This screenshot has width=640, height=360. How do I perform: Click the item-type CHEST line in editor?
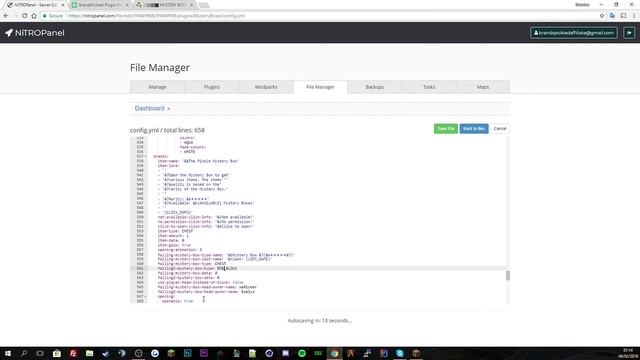[x=176, y=231]
